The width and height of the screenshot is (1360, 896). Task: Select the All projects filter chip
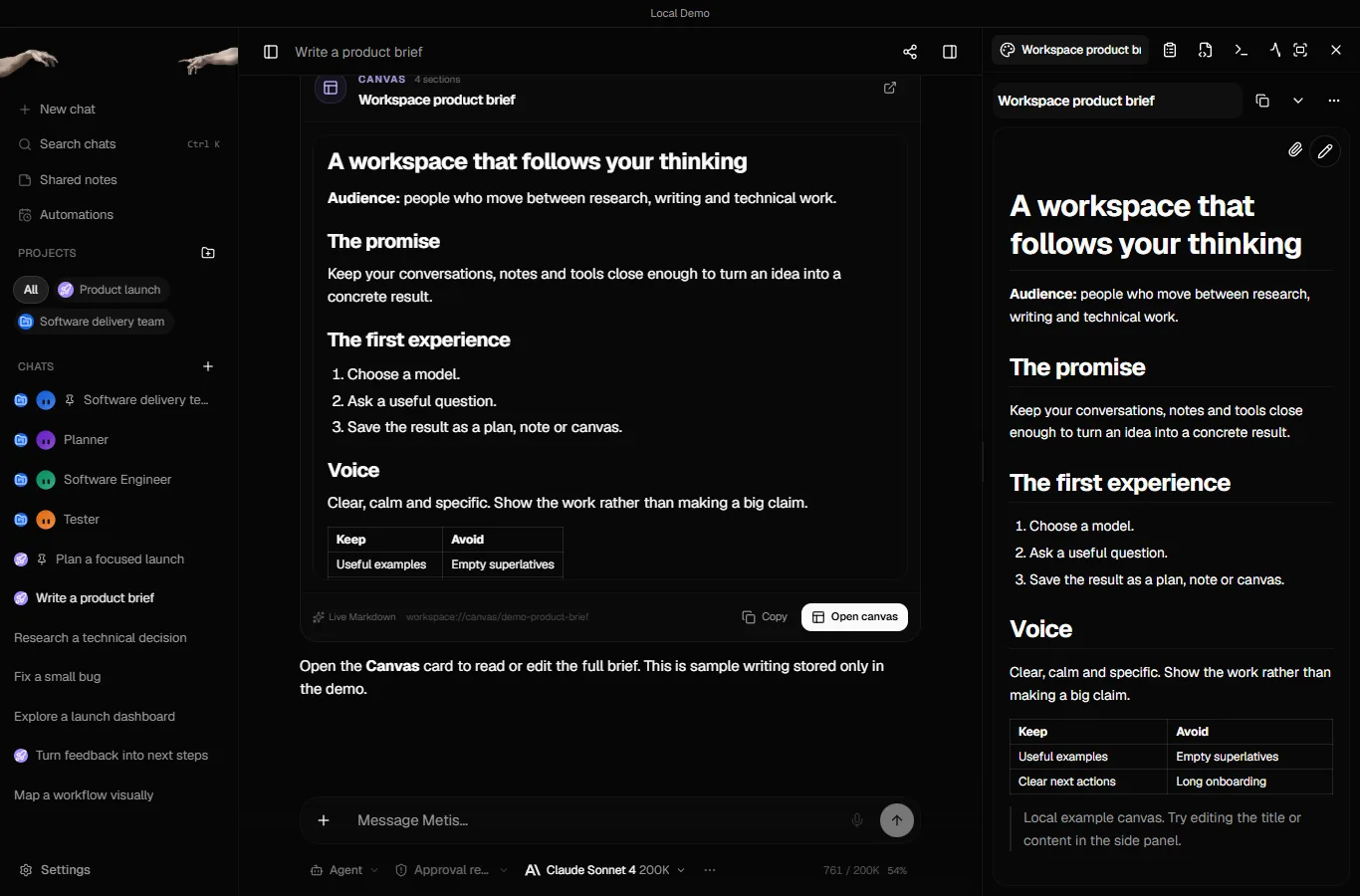pos(31,290)
